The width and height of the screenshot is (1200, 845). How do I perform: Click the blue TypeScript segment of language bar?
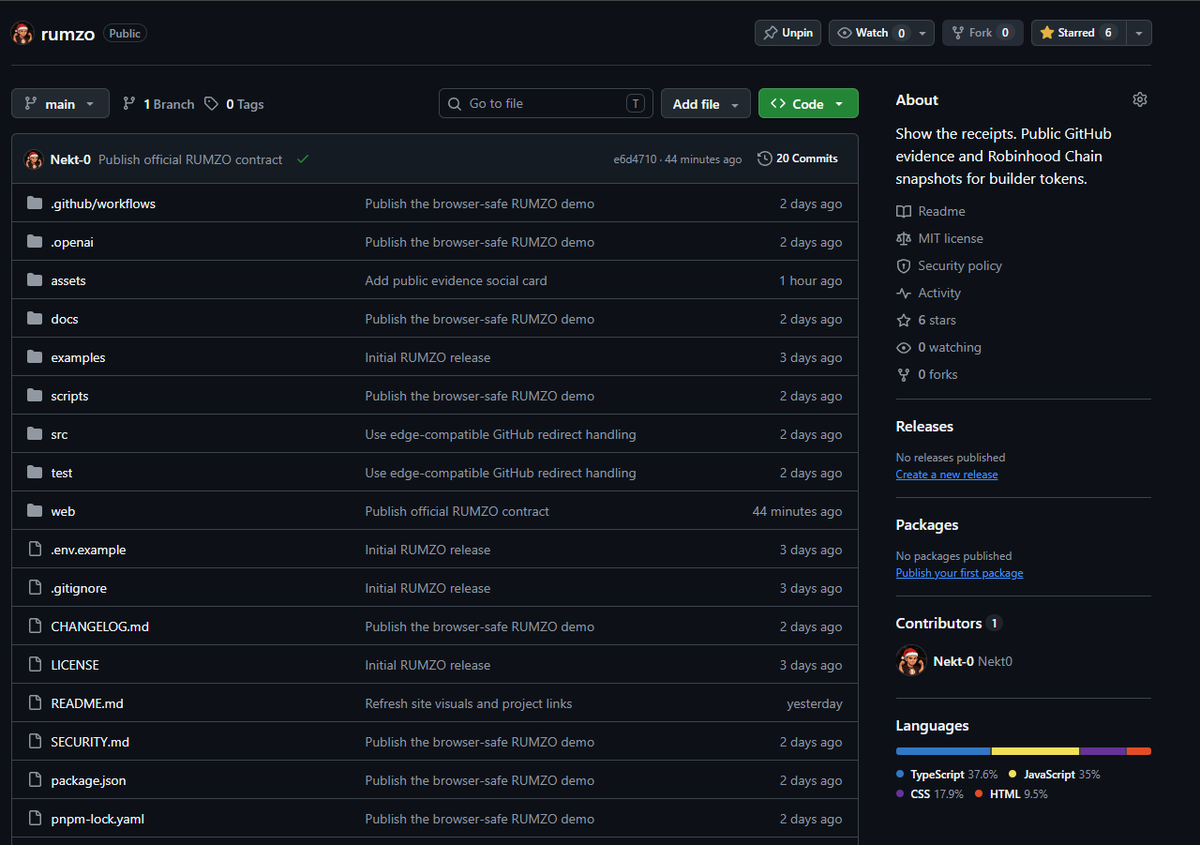(x=943, y=751)
